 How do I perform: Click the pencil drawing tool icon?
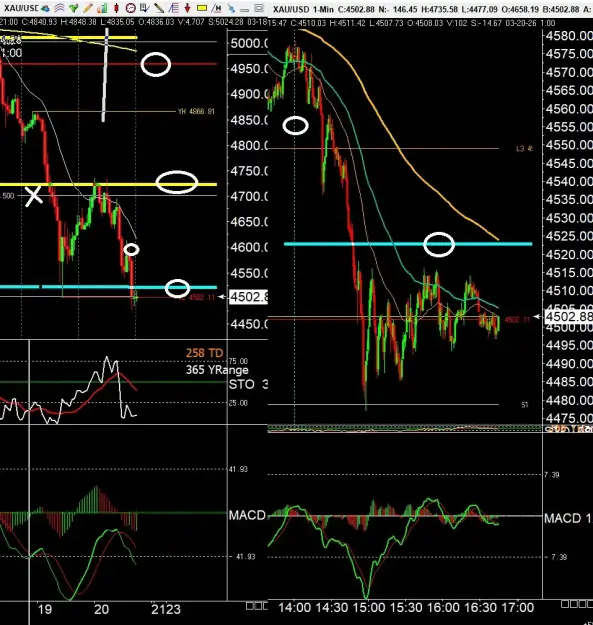pyautogui.click(x=88, y=8)
